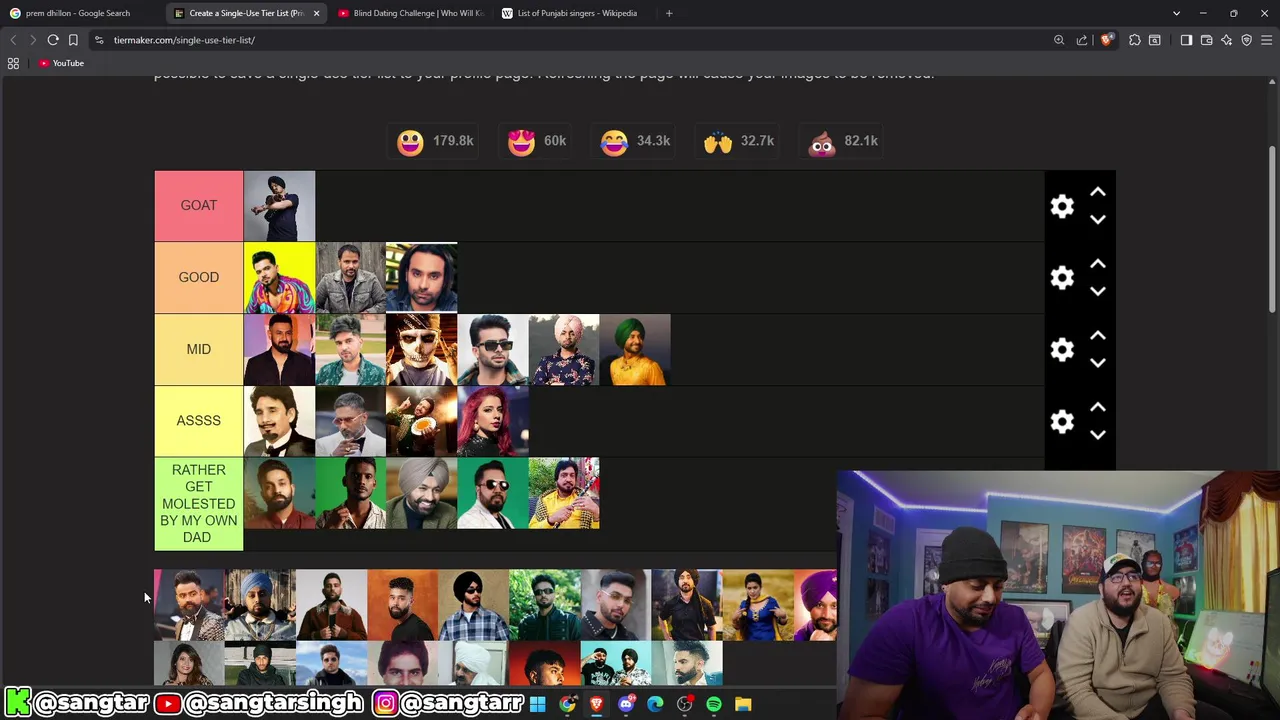Move the GOOD tier row down

coord(1098,291)
